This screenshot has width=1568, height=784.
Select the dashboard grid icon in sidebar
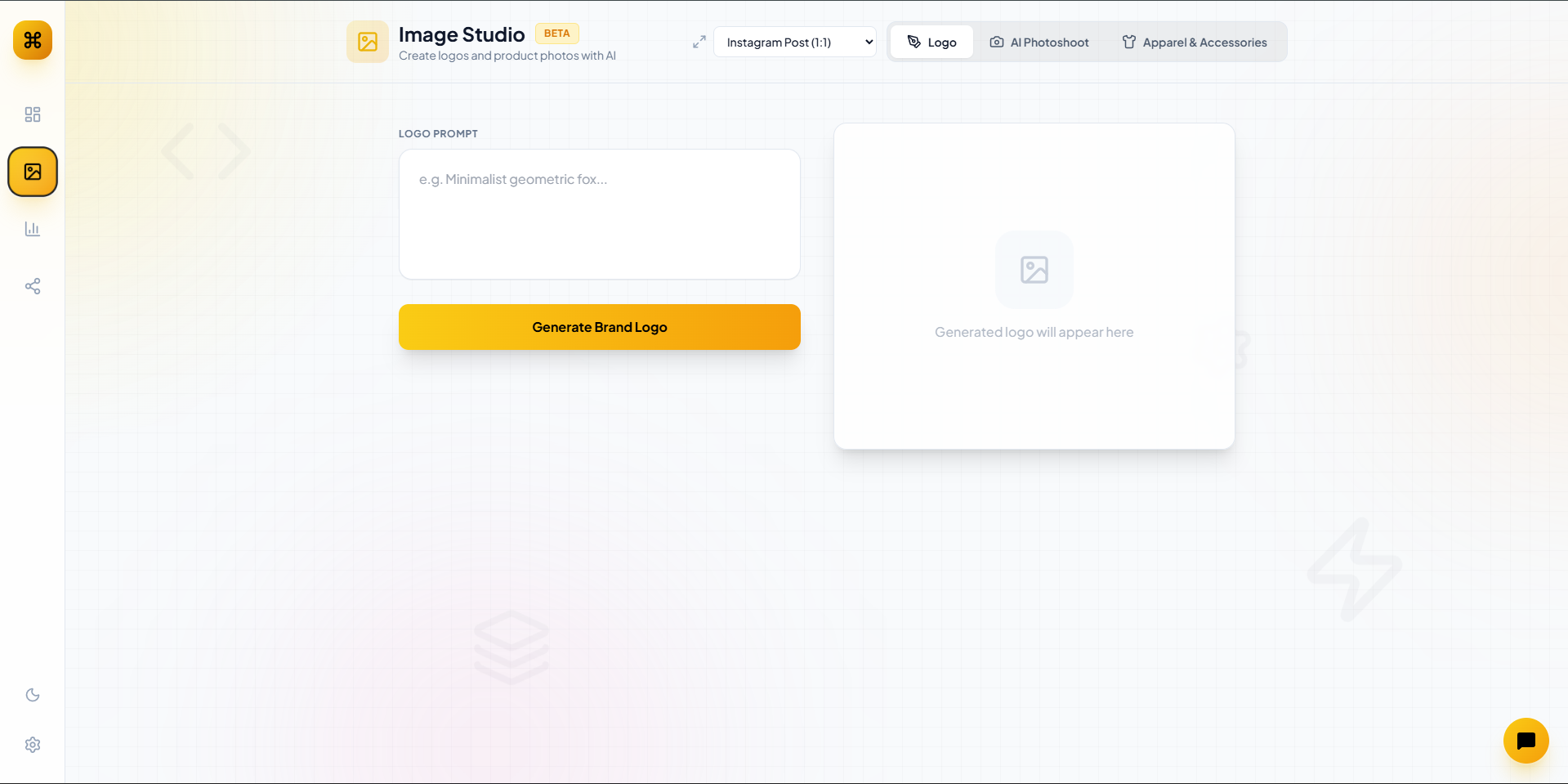click(32, 114)
